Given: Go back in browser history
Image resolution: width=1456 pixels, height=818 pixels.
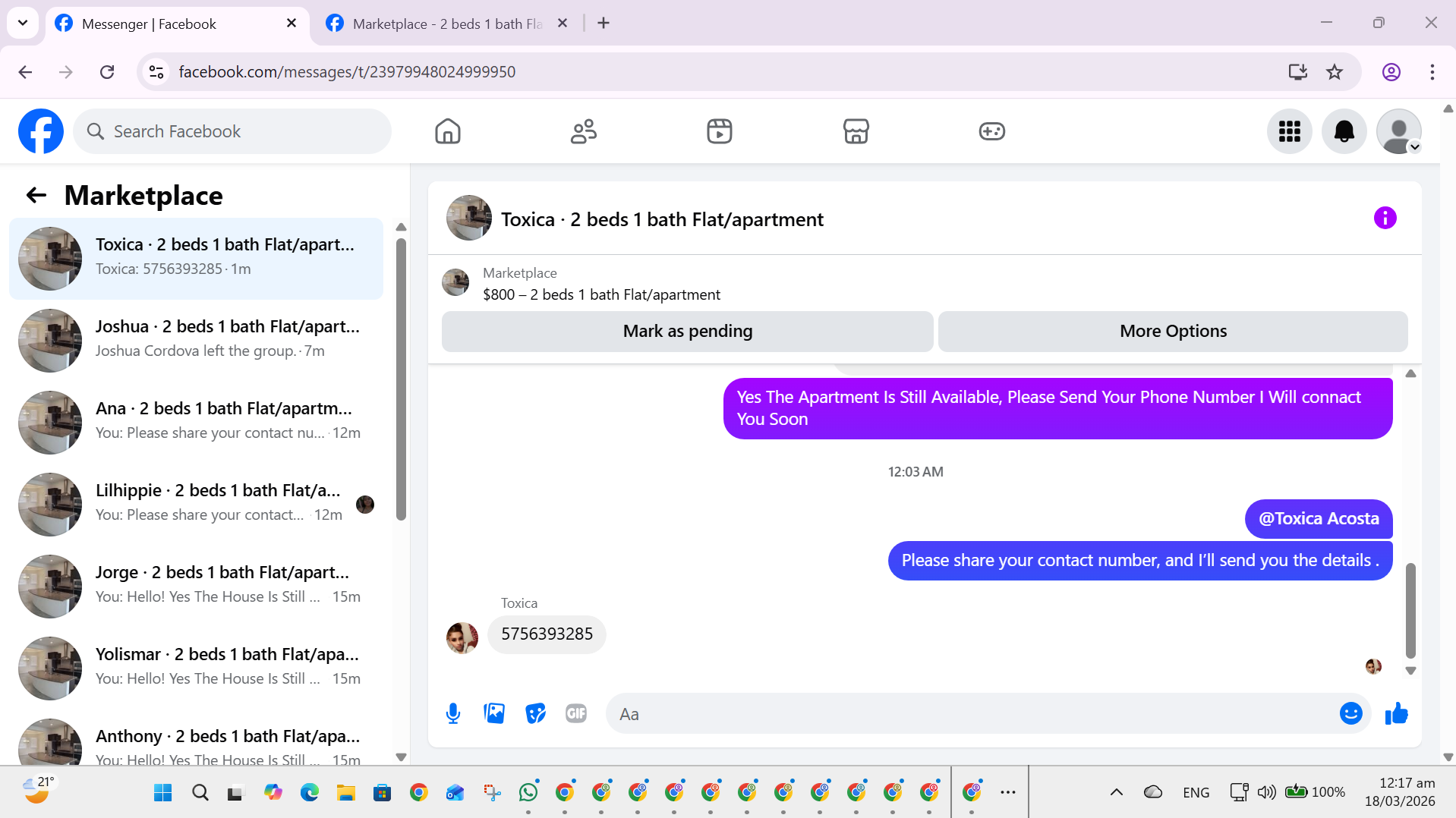Looking at the screenshot, I should coord(25,72).
